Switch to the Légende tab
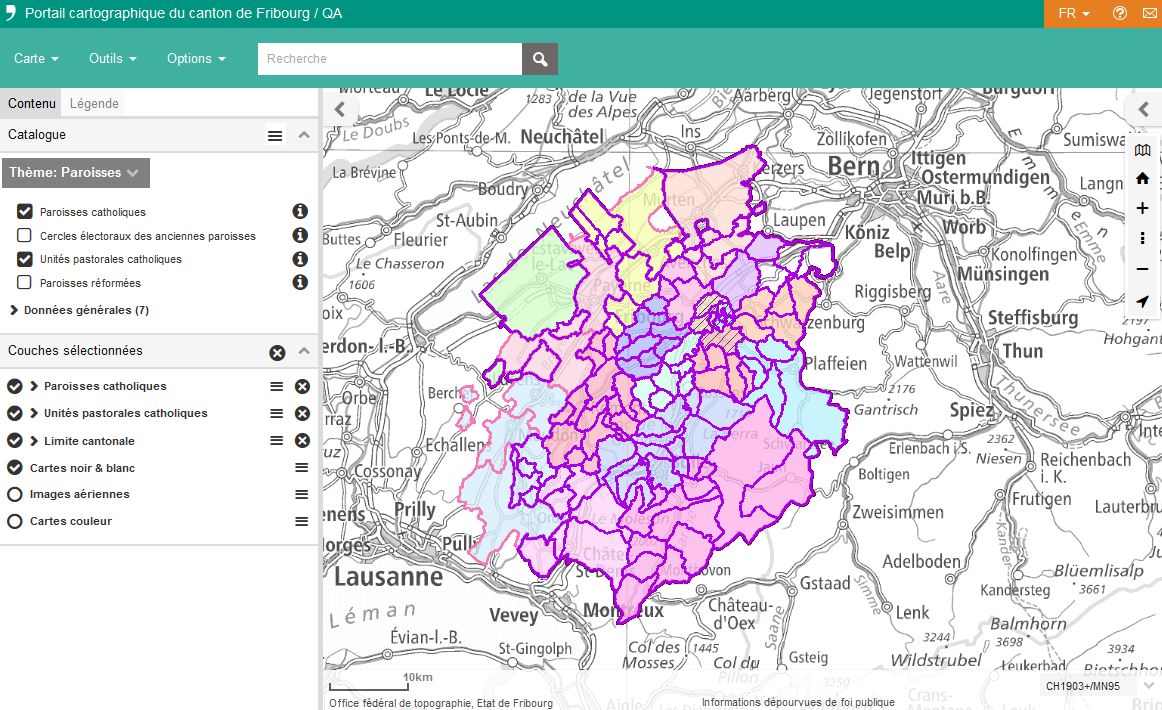1162x710 pixels. (94, 103)
